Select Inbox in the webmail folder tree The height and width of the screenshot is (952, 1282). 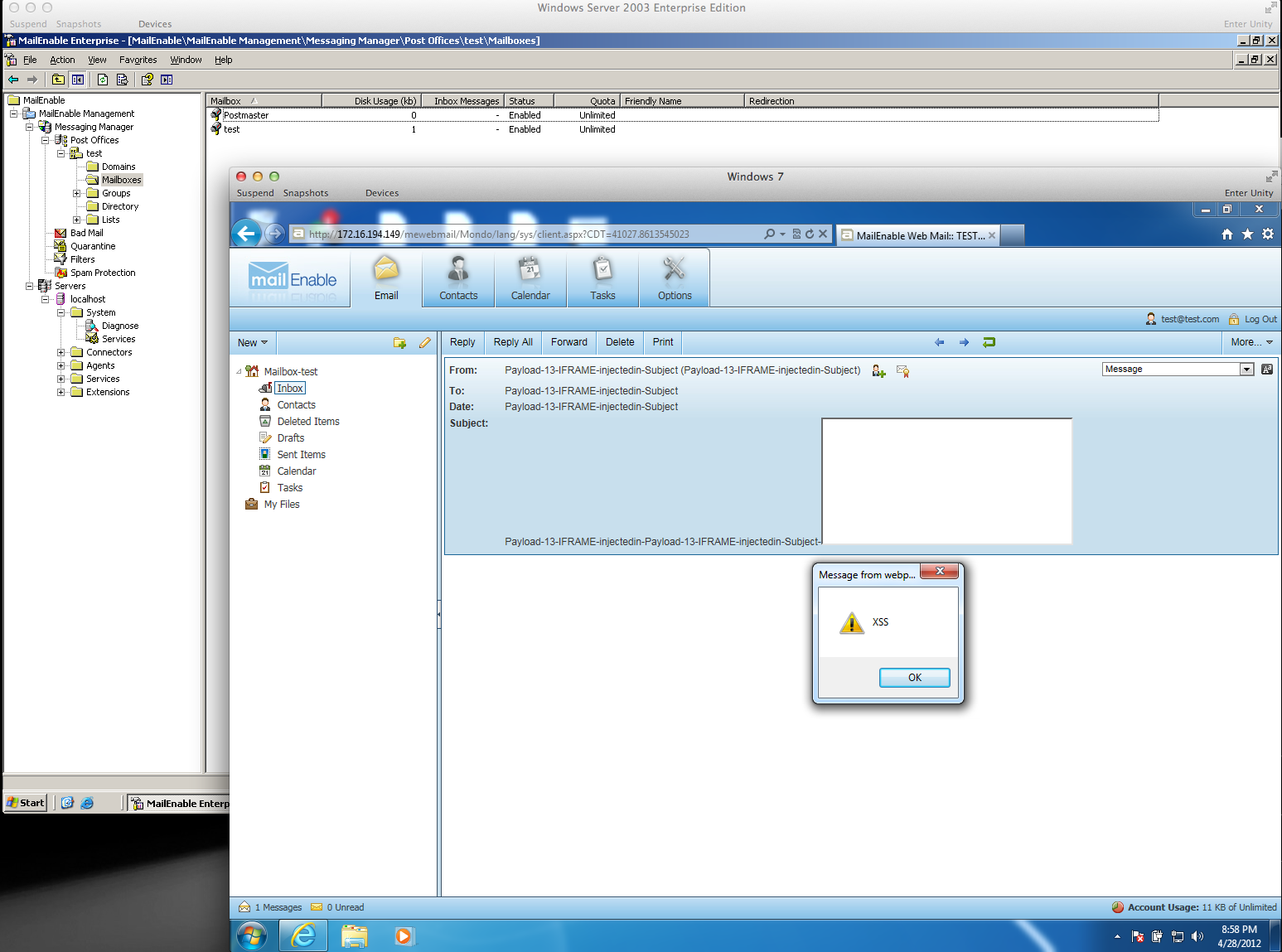pyautogui.click(x=290, y=389)
